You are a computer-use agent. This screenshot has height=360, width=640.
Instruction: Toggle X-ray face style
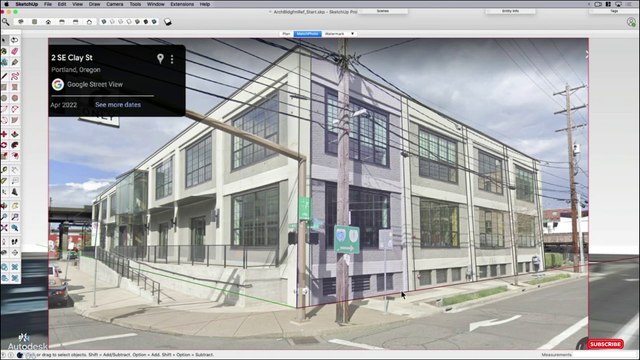tap(104, 22)
